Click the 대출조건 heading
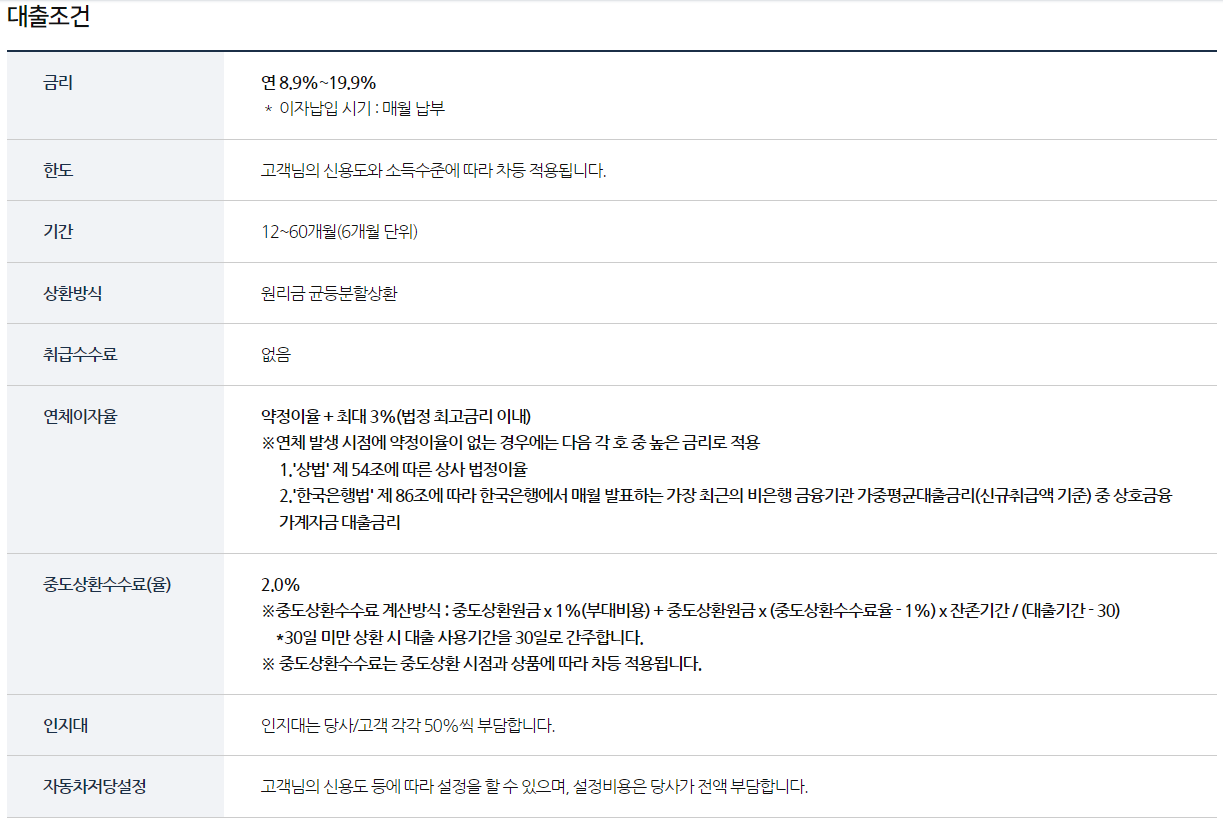 [x=48, y=17]
